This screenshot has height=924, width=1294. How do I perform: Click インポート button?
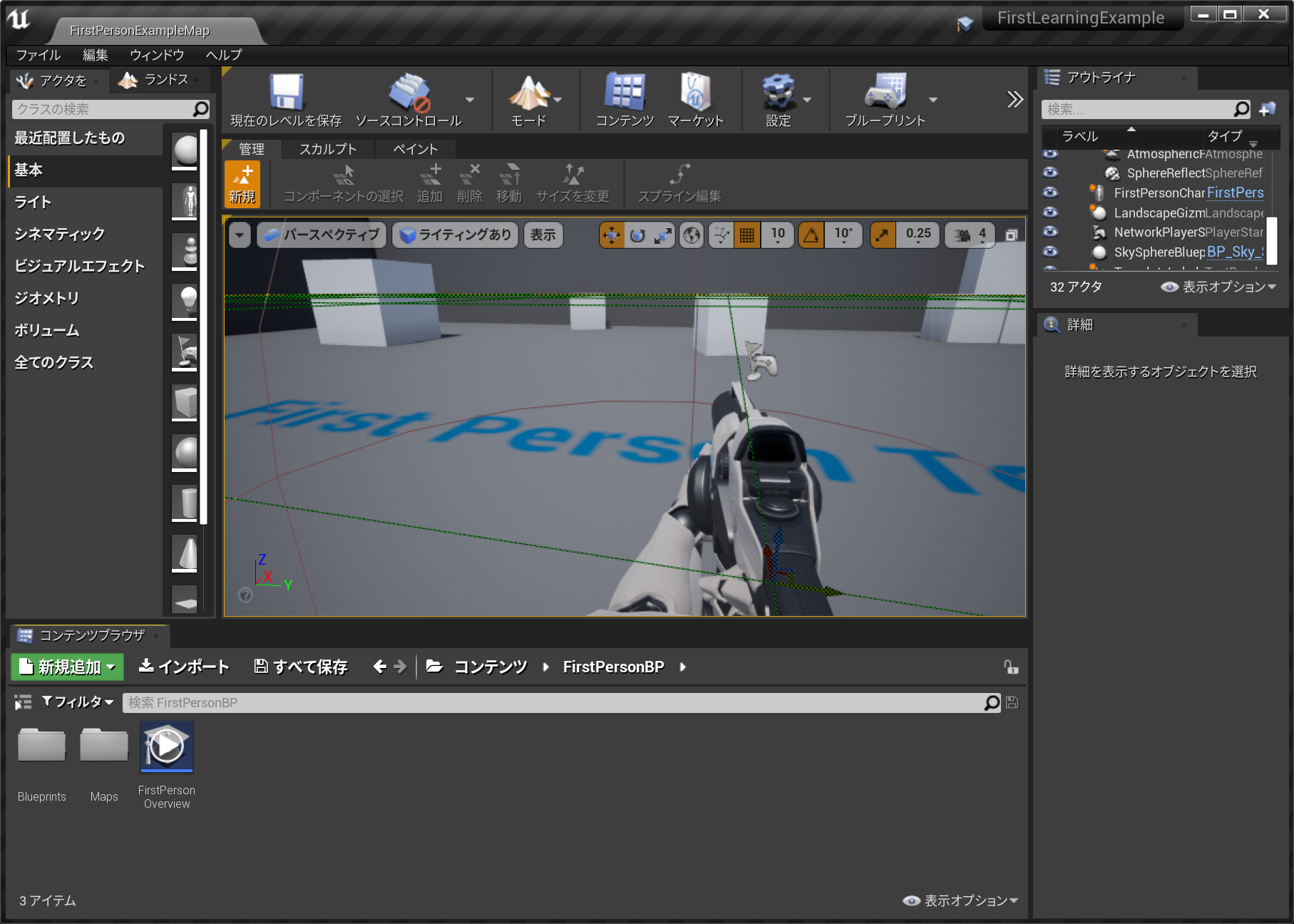click(184, 667)
